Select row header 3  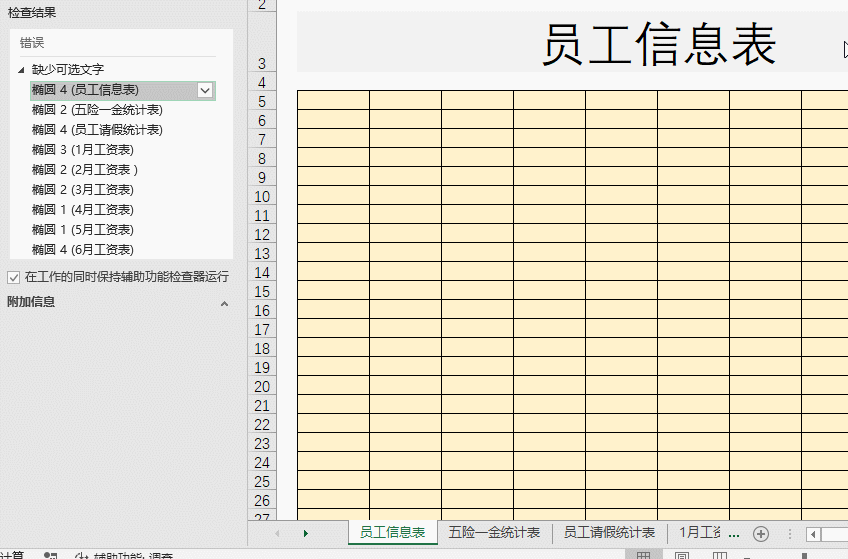tap(262, 42)
